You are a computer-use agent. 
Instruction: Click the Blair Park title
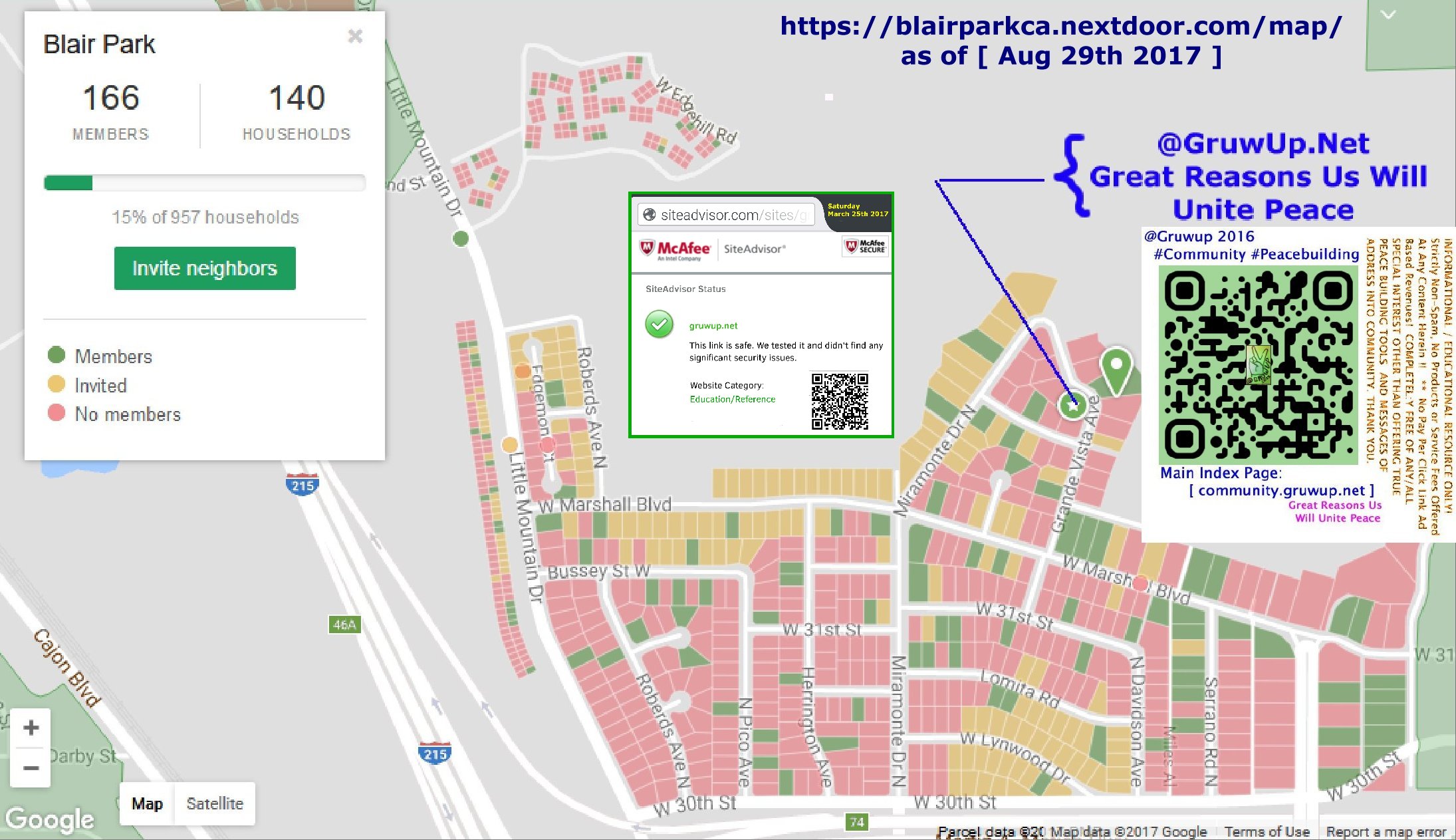coord(99,45)
